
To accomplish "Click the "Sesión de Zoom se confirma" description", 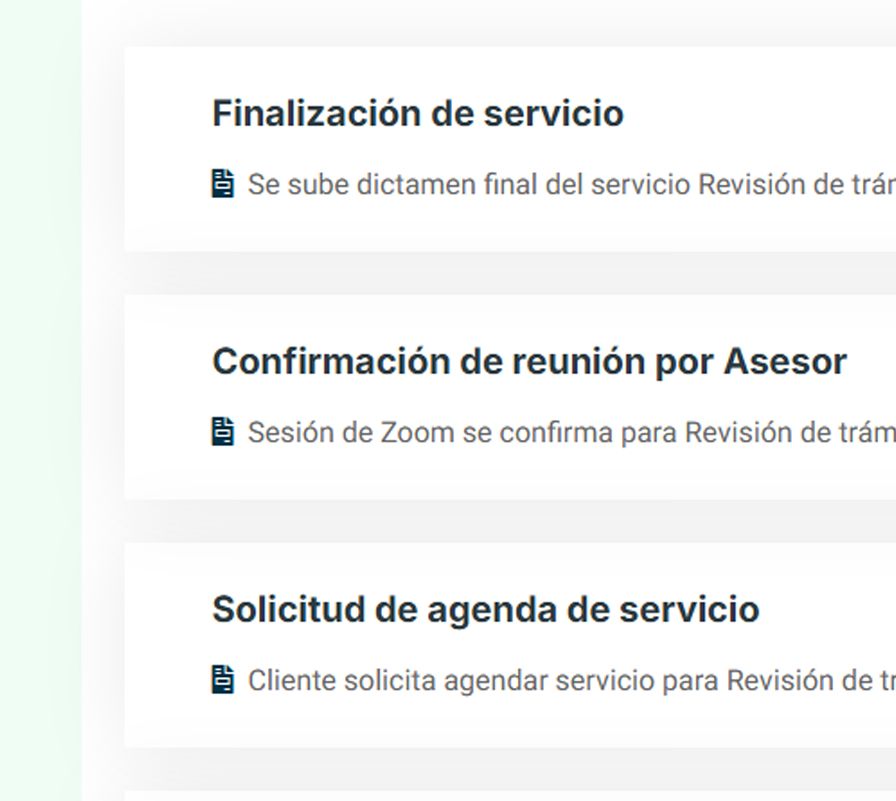I will (571, 433).
